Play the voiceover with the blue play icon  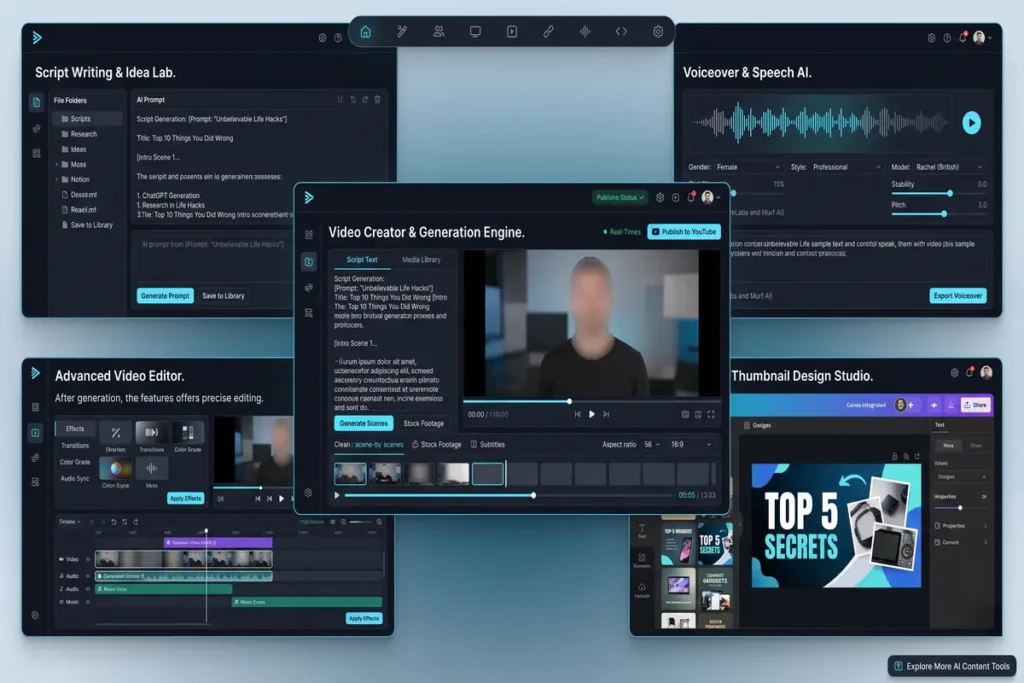[x=971, y=122]
